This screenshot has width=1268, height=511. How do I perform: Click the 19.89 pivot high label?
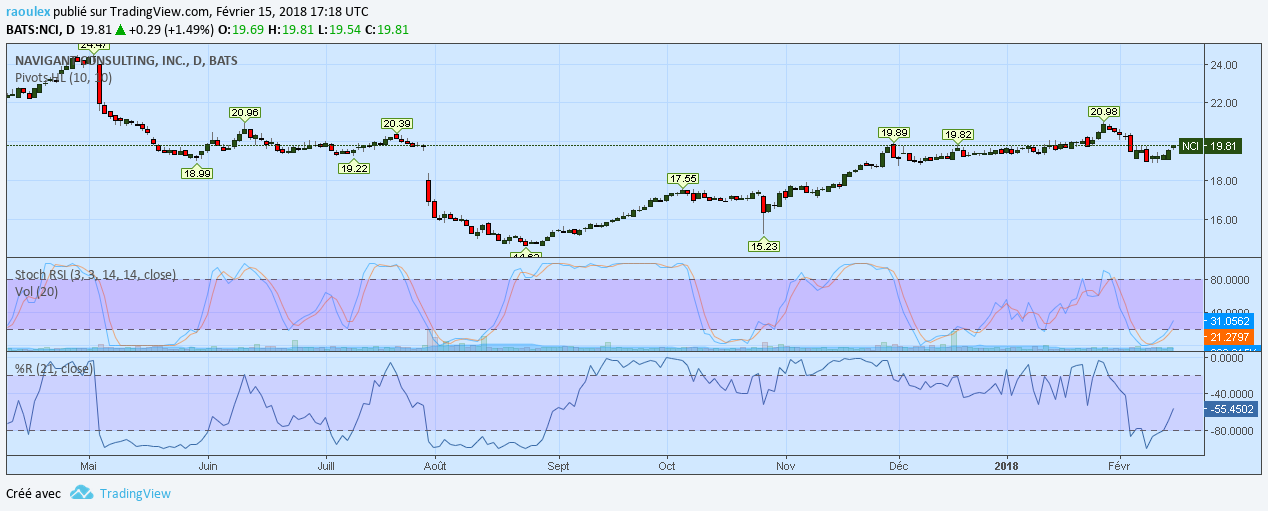coord(894,133)
